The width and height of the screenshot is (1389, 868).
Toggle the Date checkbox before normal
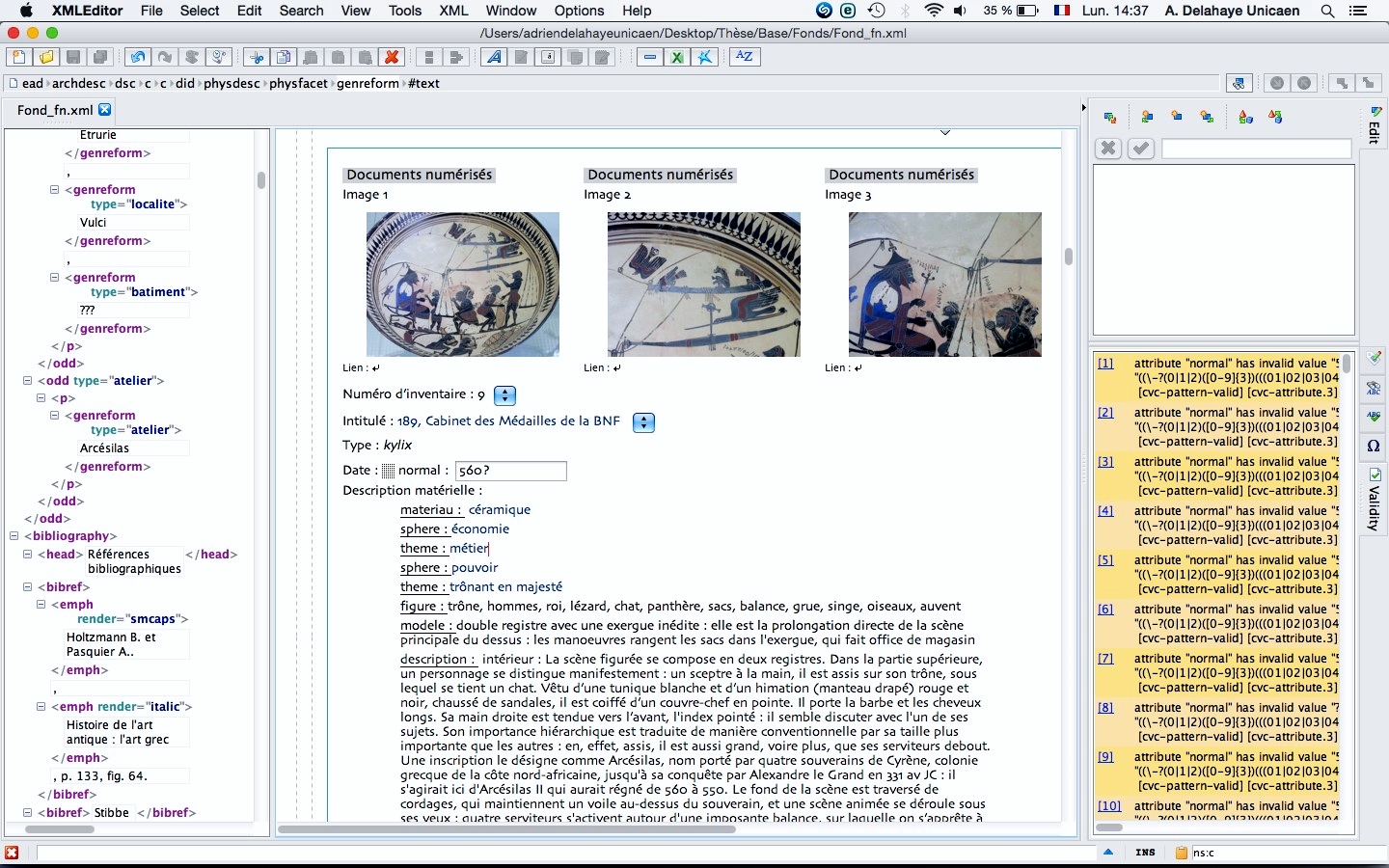tap(388, 471)
